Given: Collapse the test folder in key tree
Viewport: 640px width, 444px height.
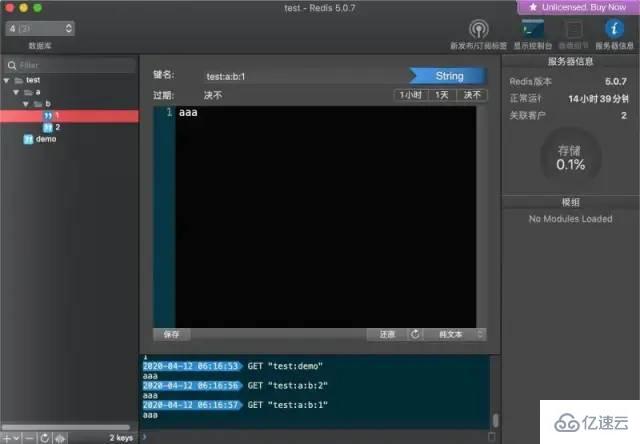Looking at the screenshot, I should click(x=7, y=80).
